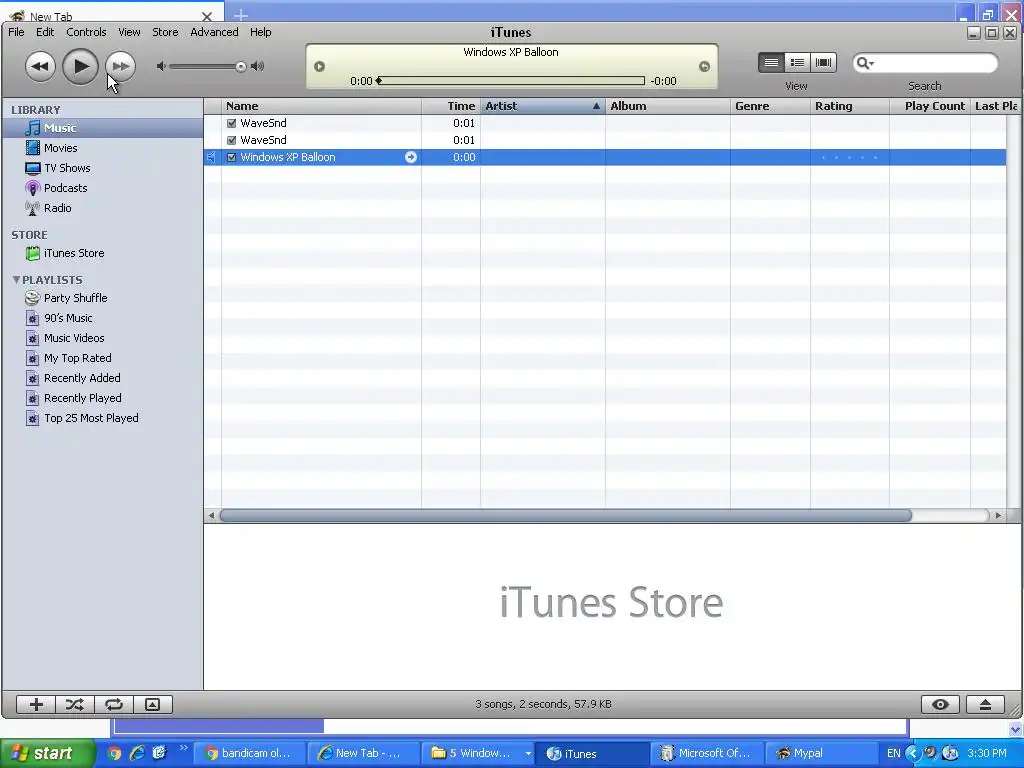Screen dimensions: 1024x768
Task: Click the Next track fast-forward button
Action: [121, 66]
